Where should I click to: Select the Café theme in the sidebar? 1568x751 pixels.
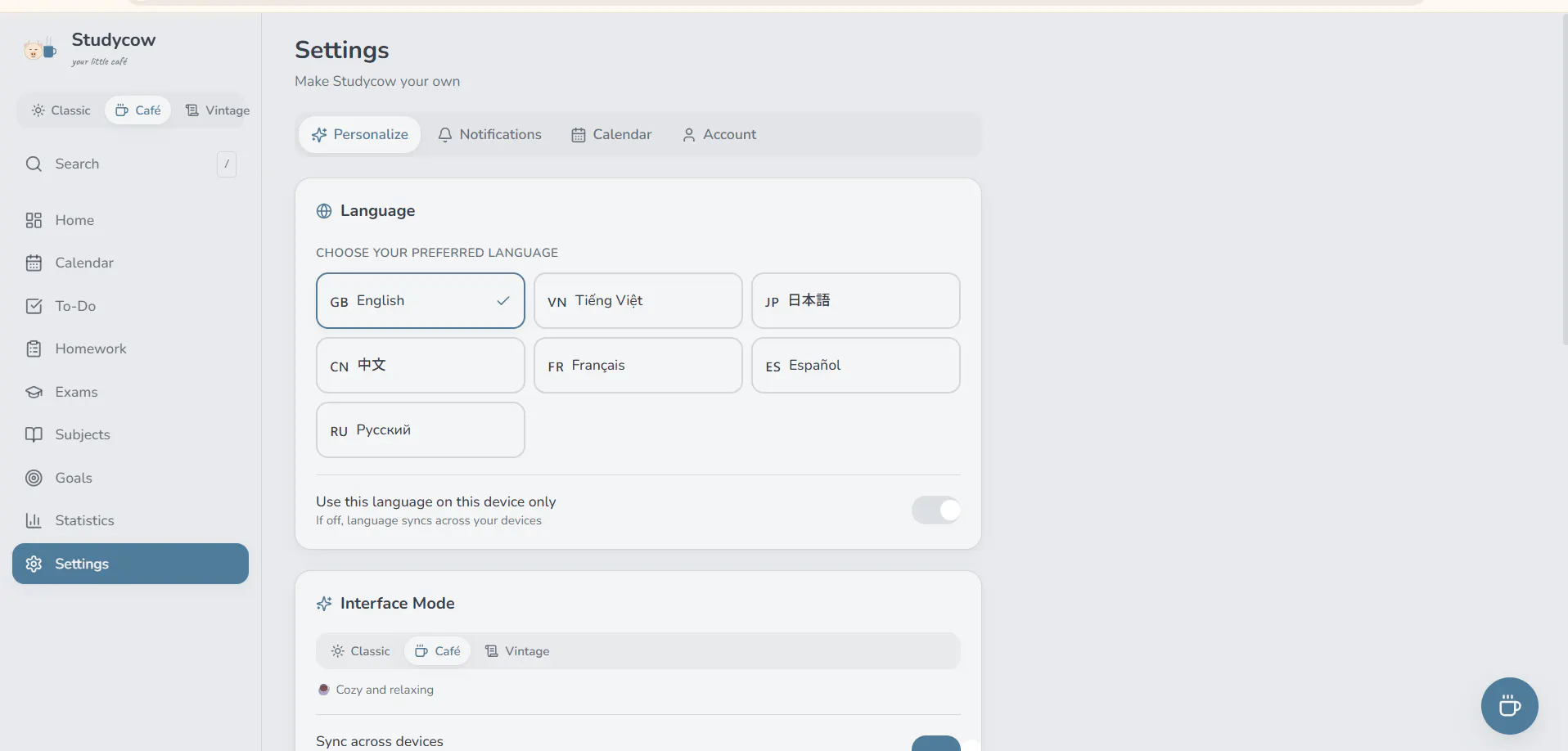137,110
